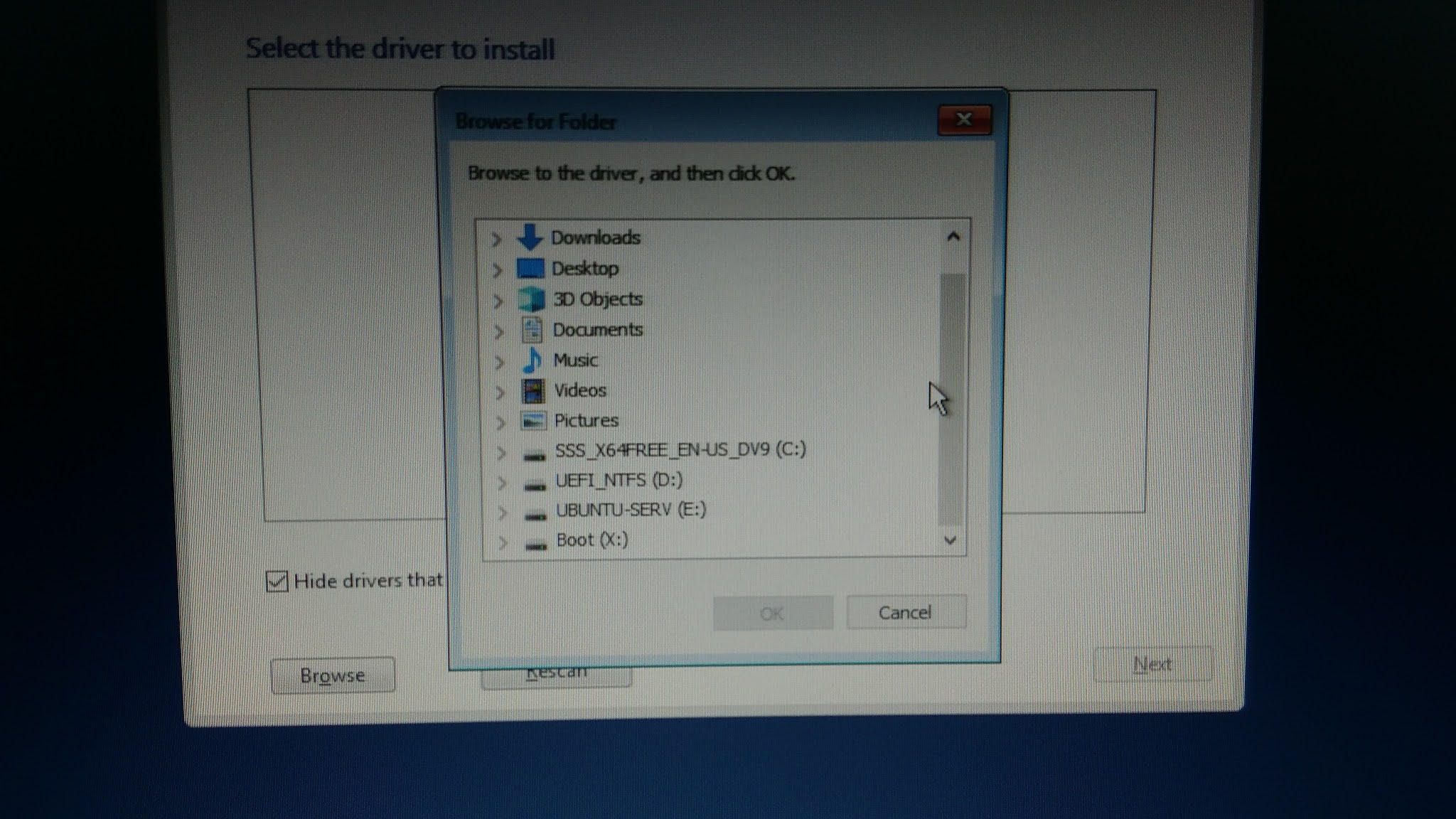
Task: Click the Videos filmstrip icon
Action: pyautogui.click(x=533, y=390)
